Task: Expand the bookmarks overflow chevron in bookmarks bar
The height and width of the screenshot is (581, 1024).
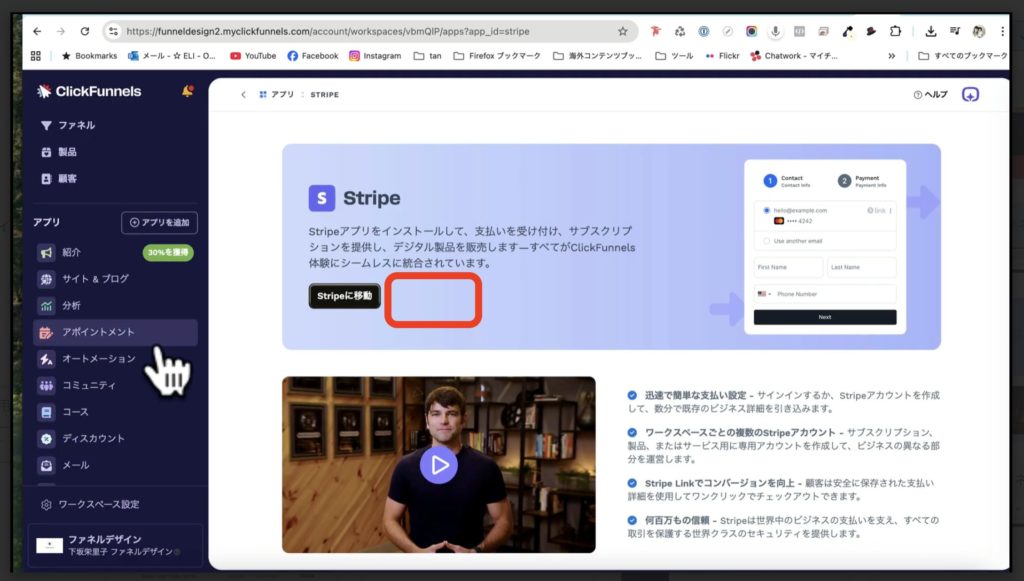Action: (891, 56)
